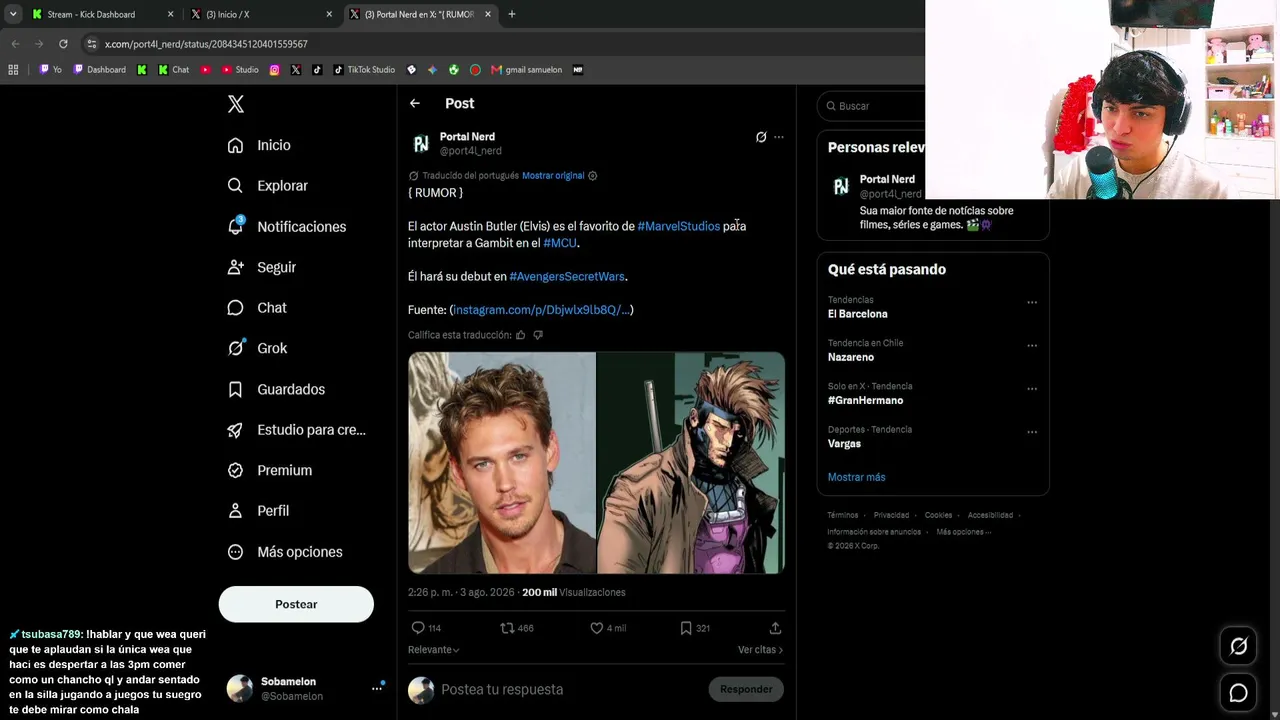
Task: Open the floating messages chat button
Action: tap(1238, 693)
